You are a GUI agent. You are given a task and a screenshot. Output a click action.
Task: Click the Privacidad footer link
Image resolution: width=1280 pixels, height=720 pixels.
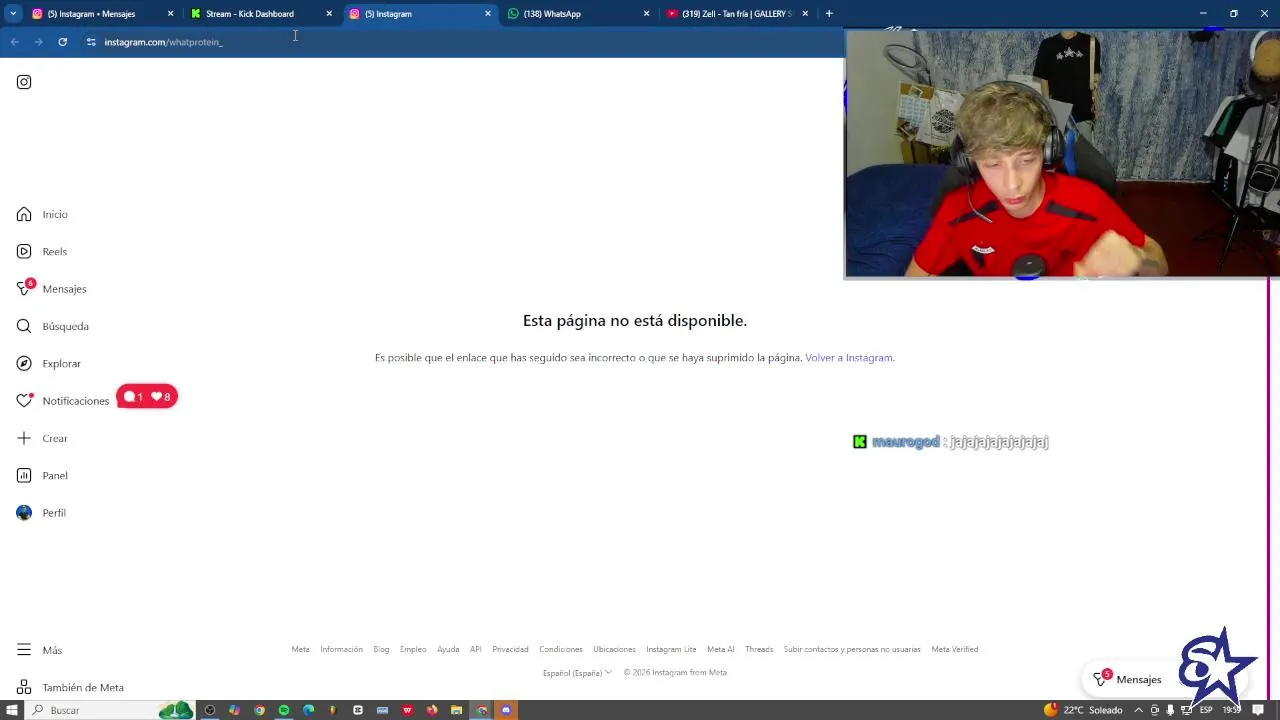pyautogui.click(x=510, y=649)
